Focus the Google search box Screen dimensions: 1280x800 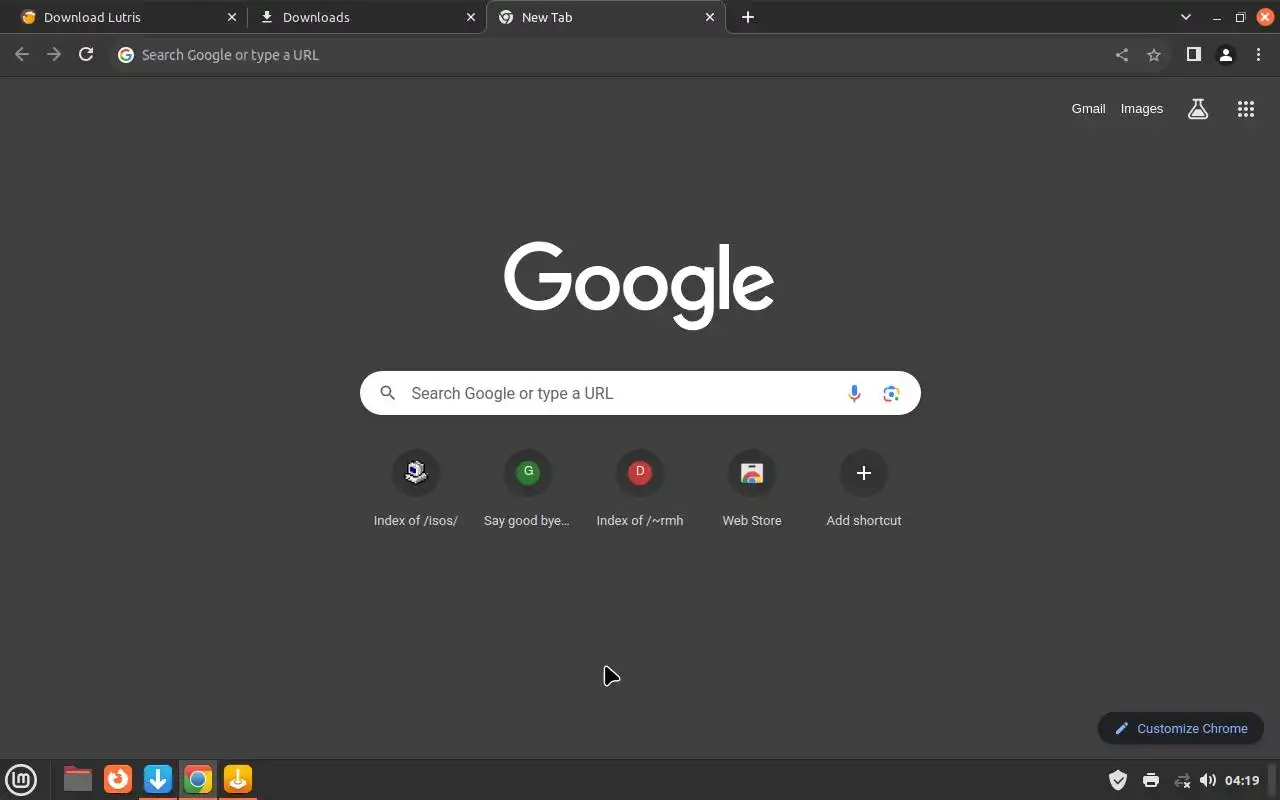tap(640, 393)
